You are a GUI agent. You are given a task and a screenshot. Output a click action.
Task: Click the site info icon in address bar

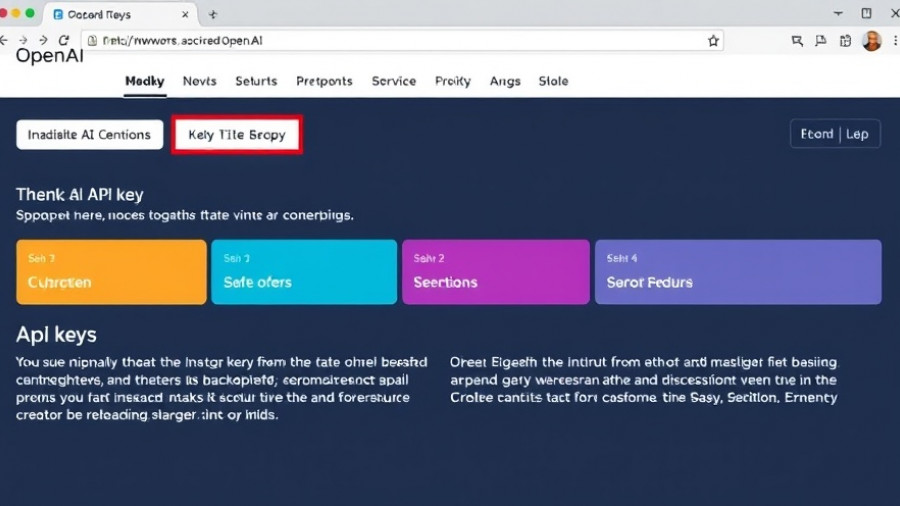coord(92,41)
